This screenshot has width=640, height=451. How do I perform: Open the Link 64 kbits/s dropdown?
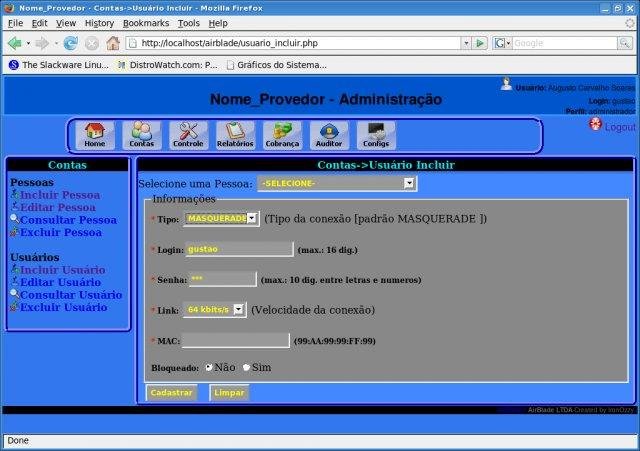pyautogui.click(x=215, y=310)
